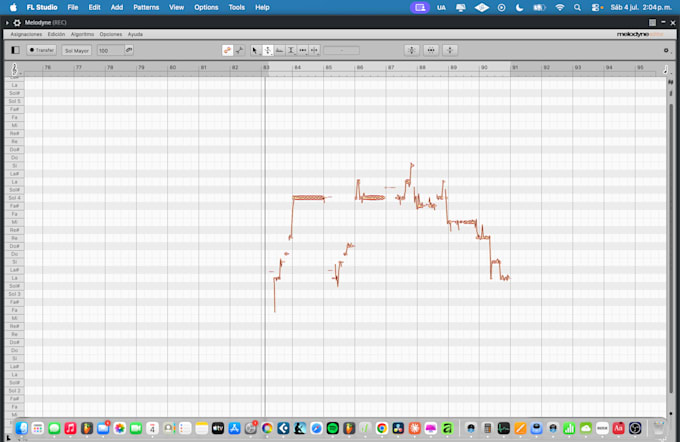Image resolution: width=680 pixels, height=442 pixels.
Task: Switch to the highlighted orange blob edit mode
Action: pos(228,50)
